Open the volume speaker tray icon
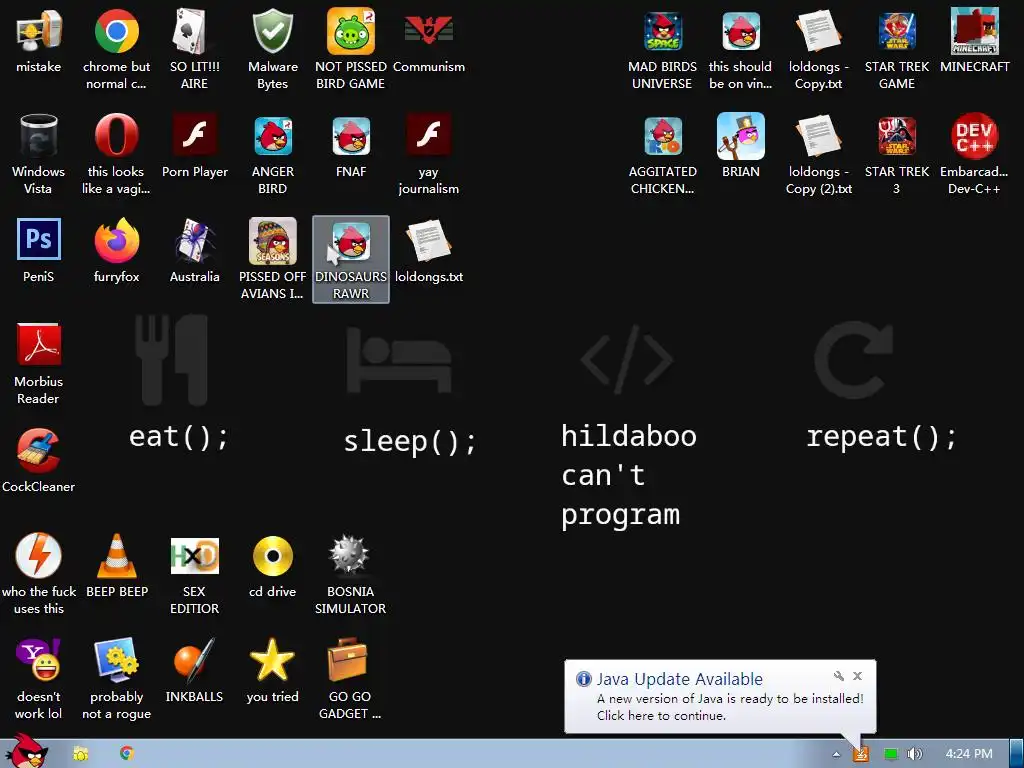 [914, 754]
